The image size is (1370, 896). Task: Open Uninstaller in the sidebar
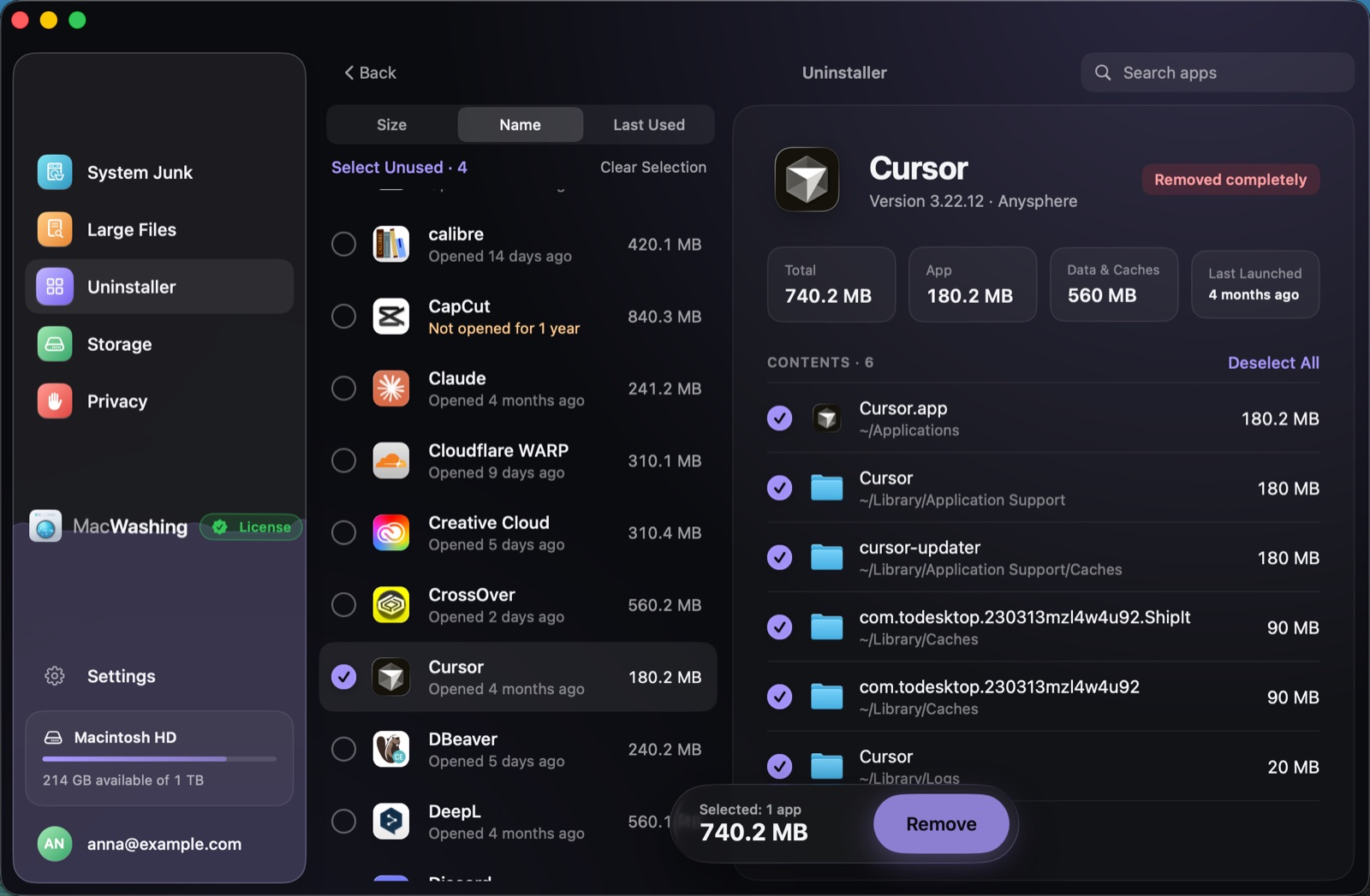(x=159, y=287)
